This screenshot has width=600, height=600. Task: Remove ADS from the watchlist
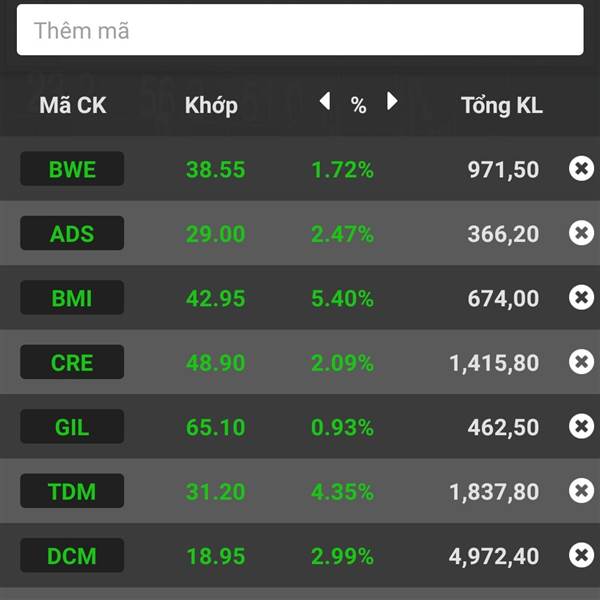coord(581,233)
